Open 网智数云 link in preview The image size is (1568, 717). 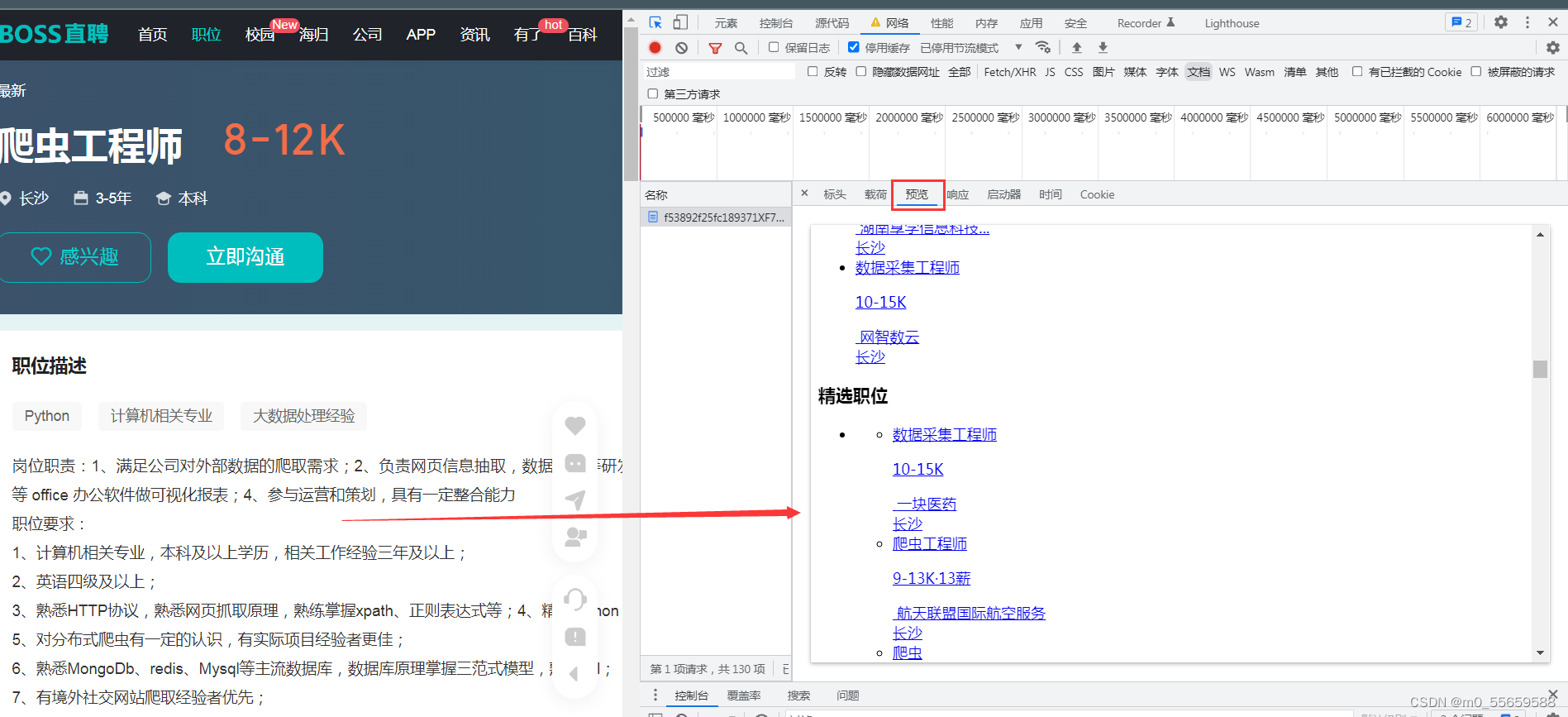click(889, 337)
